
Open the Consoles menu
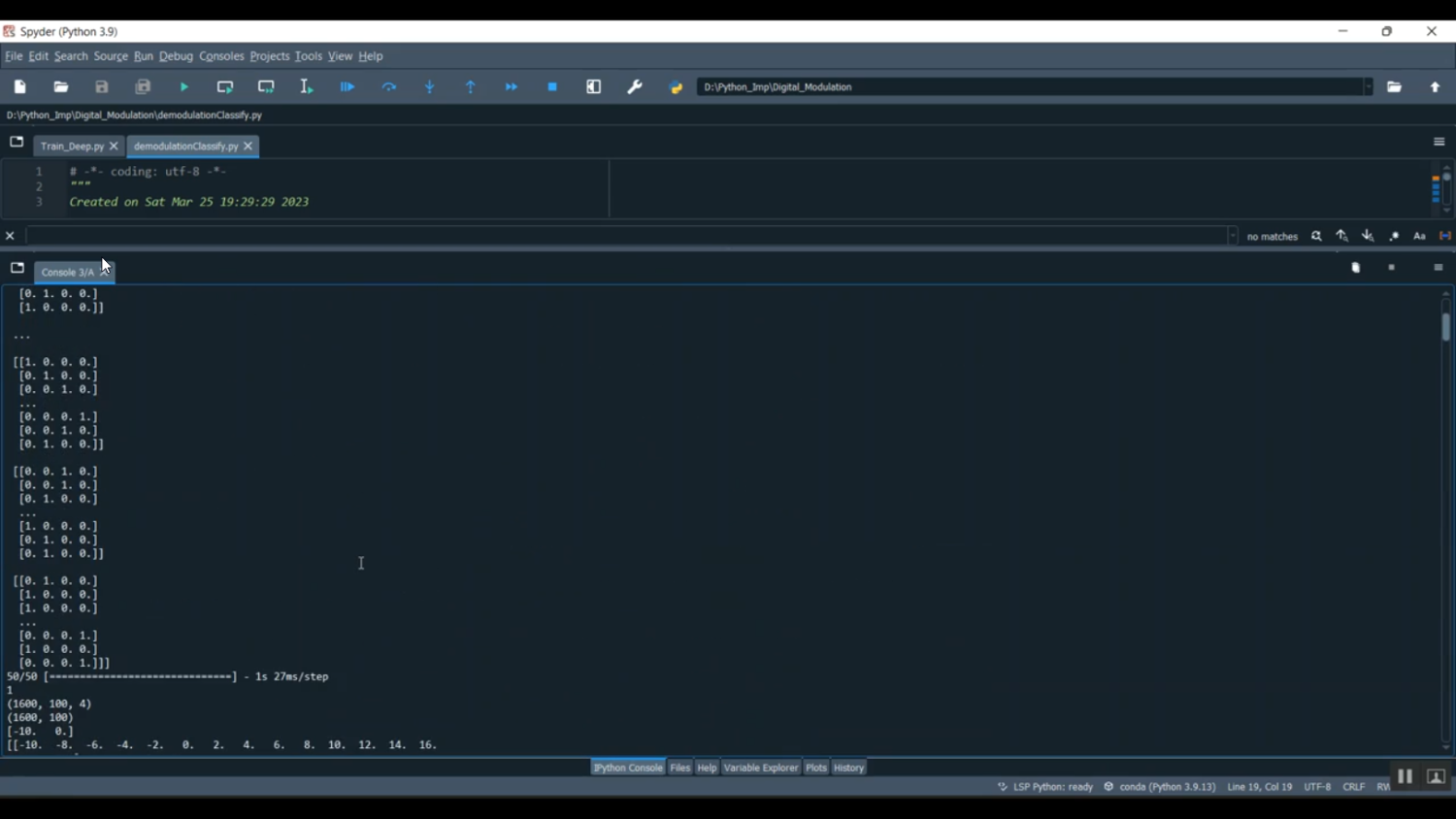[221, 56]
